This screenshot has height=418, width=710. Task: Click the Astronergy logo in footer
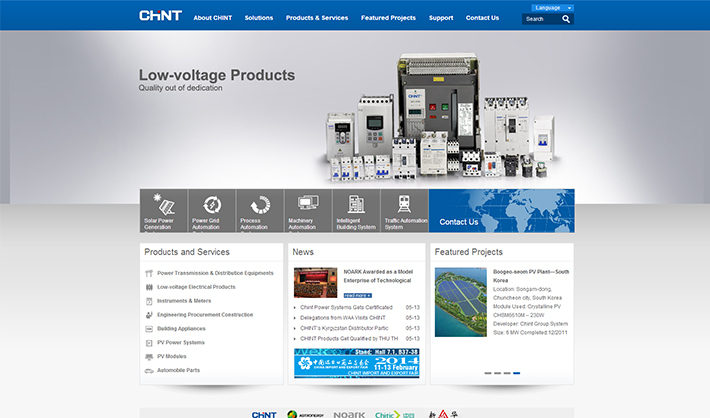(306, 413)
